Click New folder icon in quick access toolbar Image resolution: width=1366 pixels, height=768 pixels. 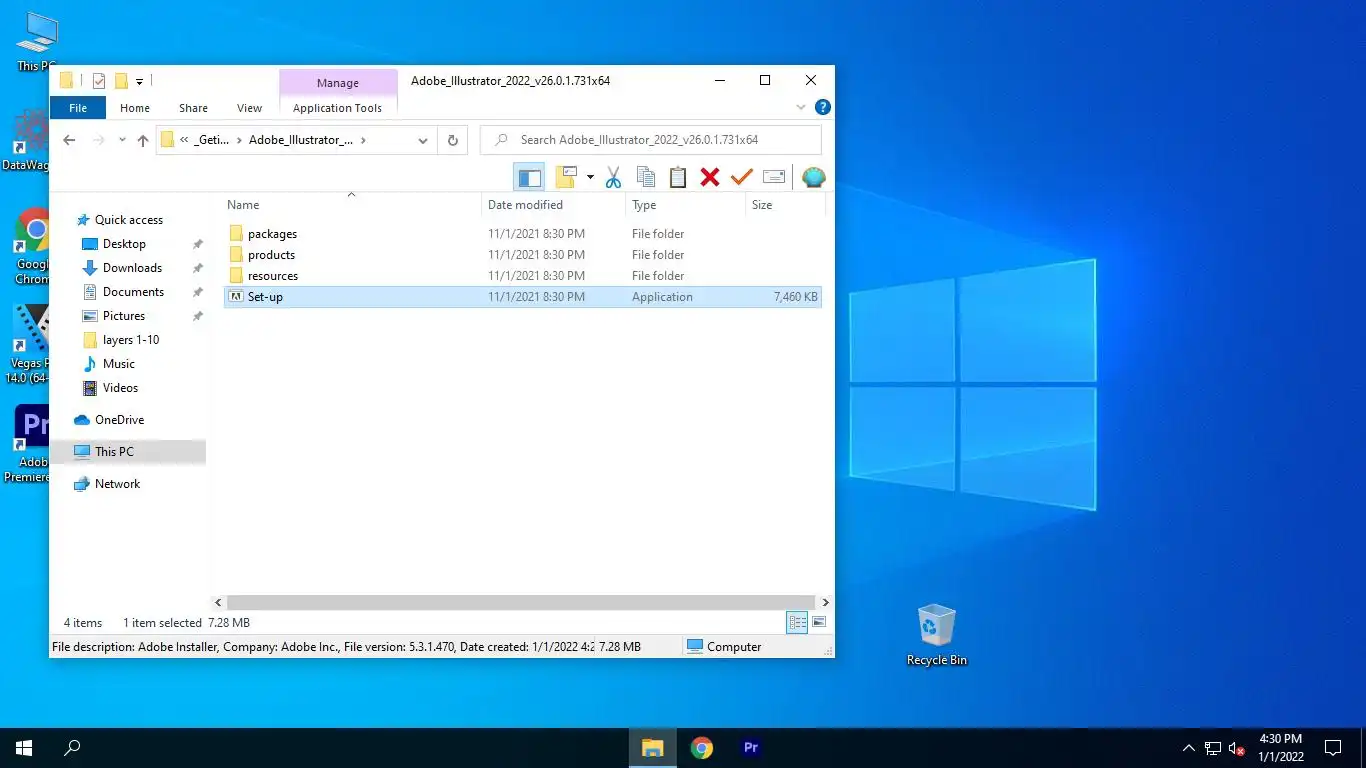pos(121,81)
